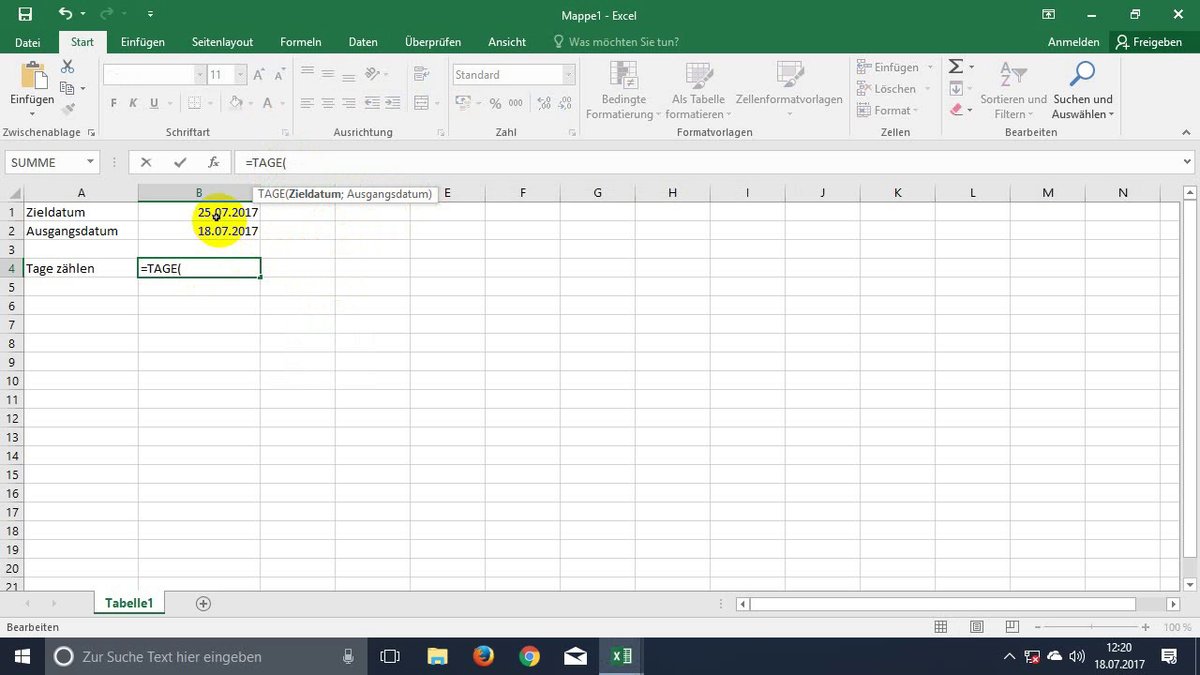The image size is (1200, 675).
Task: Click the thousands separator 000 icon
Action: (x=514, y=103)
